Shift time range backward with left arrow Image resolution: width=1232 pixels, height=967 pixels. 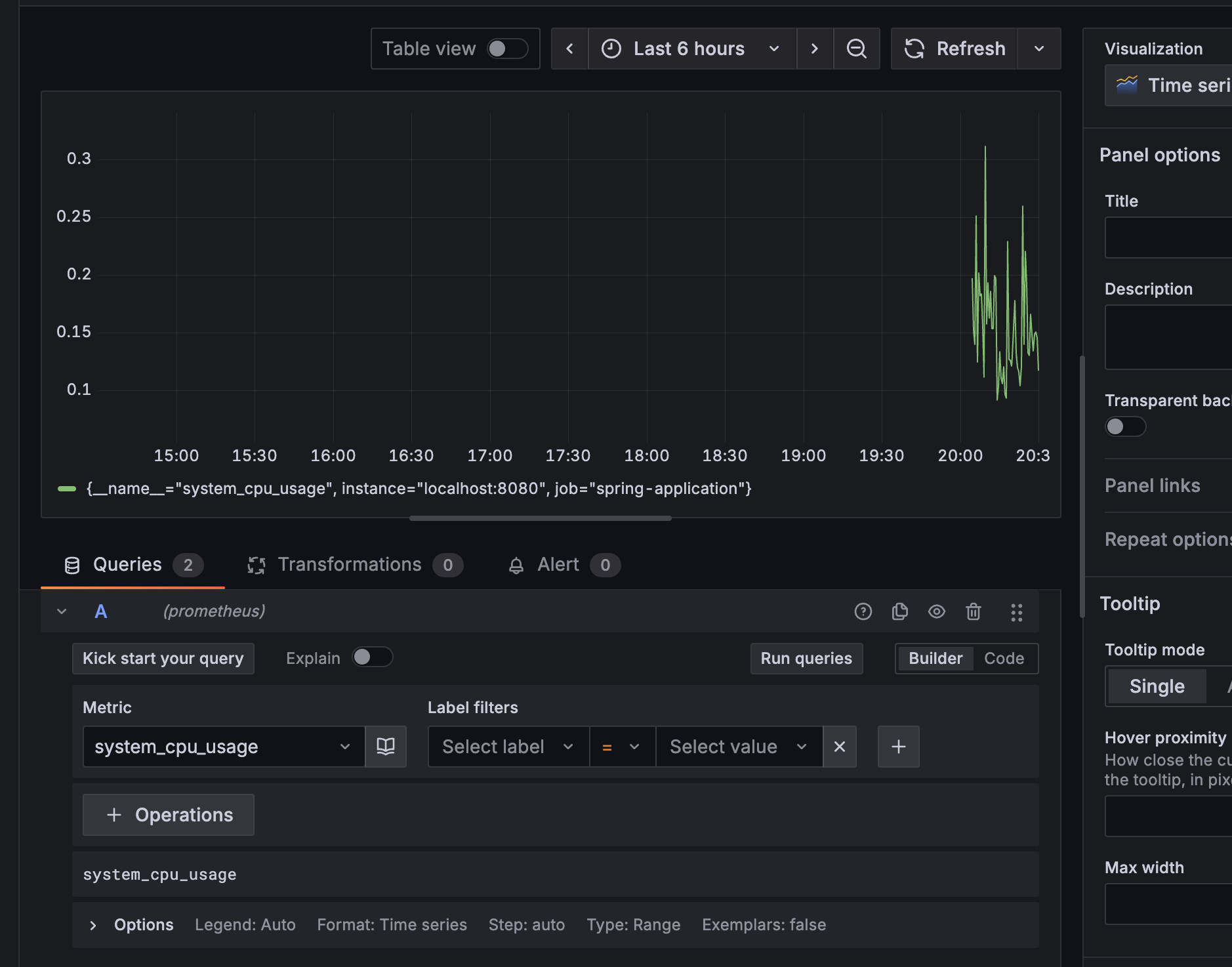coord(569,49)
